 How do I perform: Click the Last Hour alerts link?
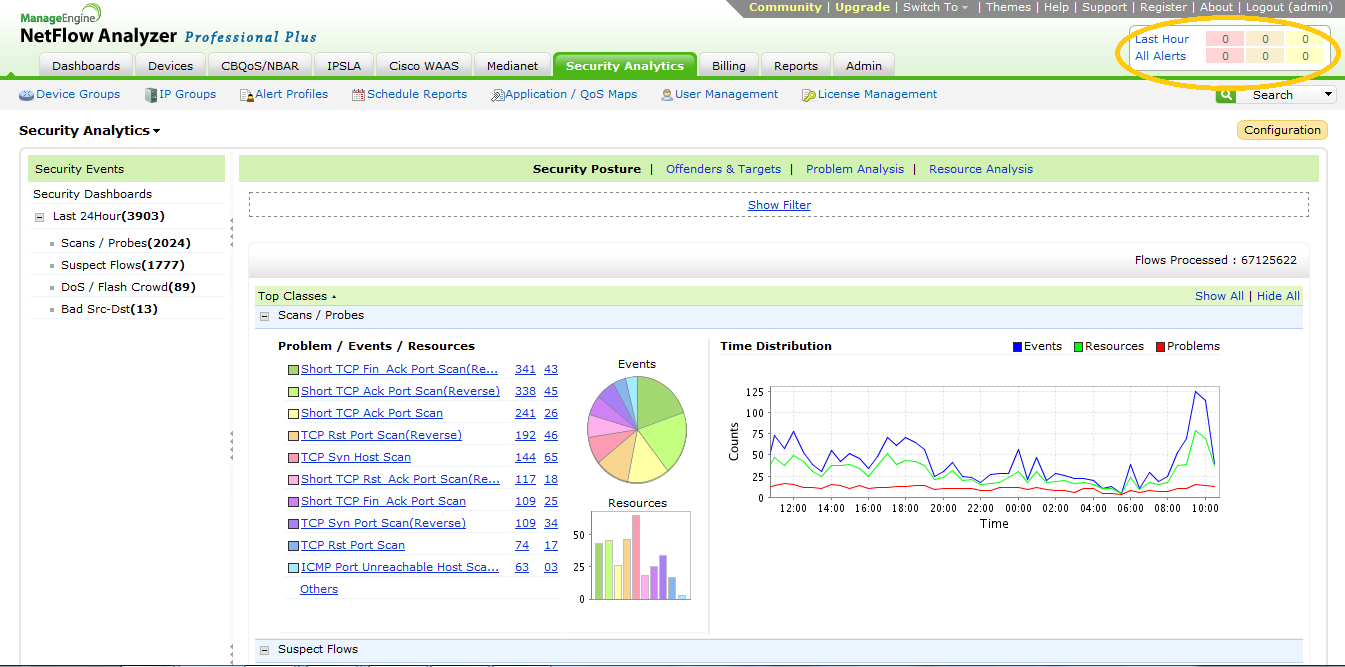[x=1162, y=39]
